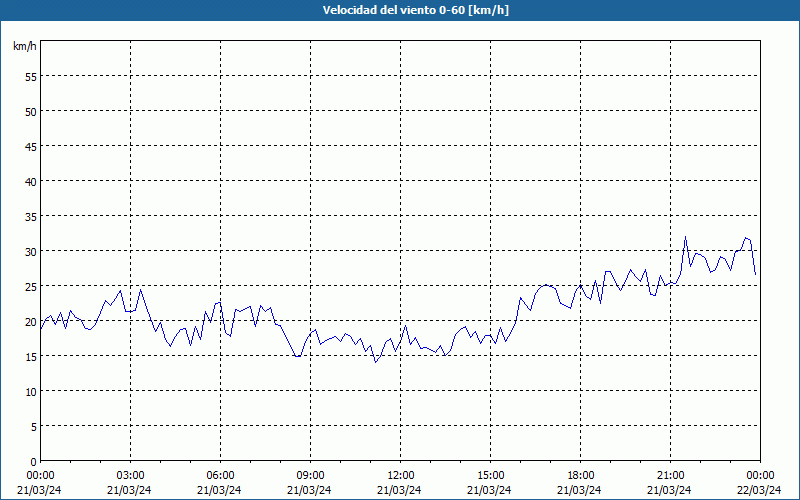Viewport: 800px width, 500px height.
Task: Click the km/h axis unit label
Action: (x=24, y=46)
